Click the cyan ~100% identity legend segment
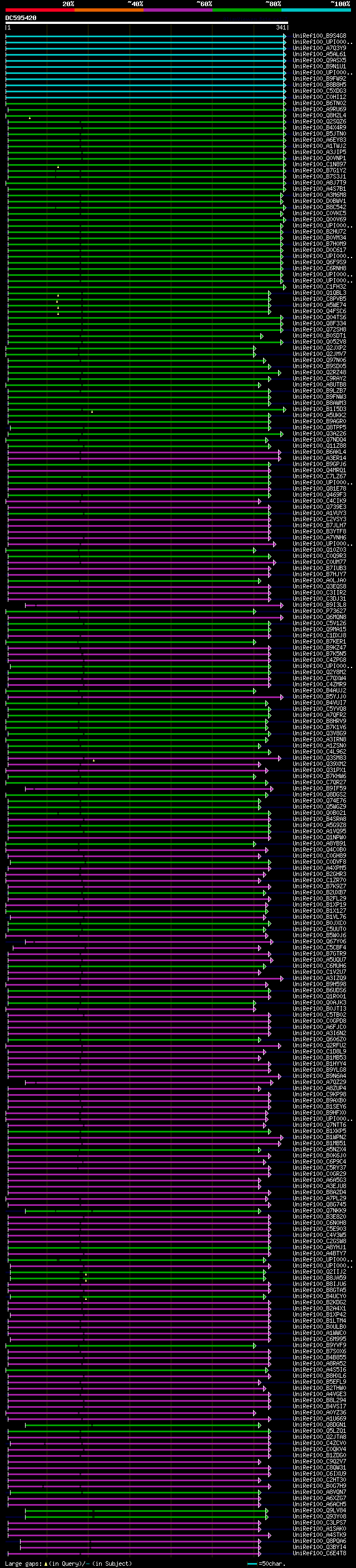356x1568 pixels. coord(316,10)
